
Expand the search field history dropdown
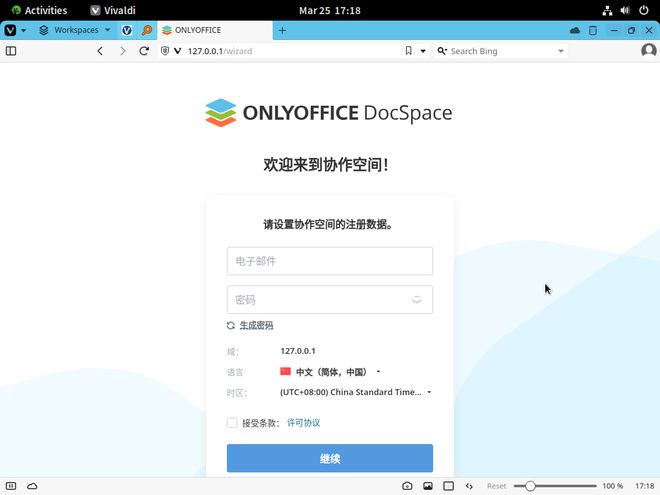coord(561,51)
